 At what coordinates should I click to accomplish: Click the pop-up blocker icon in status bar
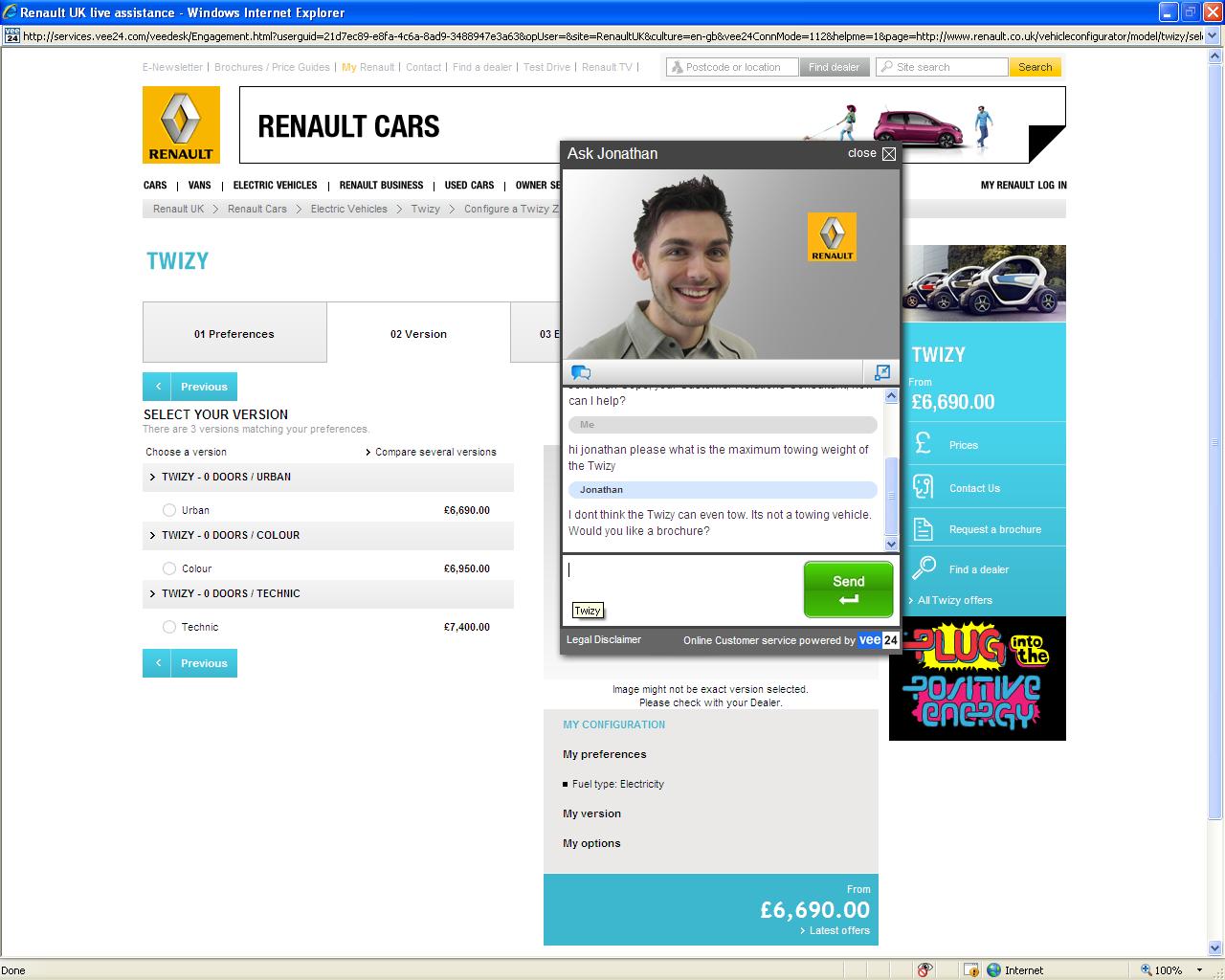click(970, 969)
